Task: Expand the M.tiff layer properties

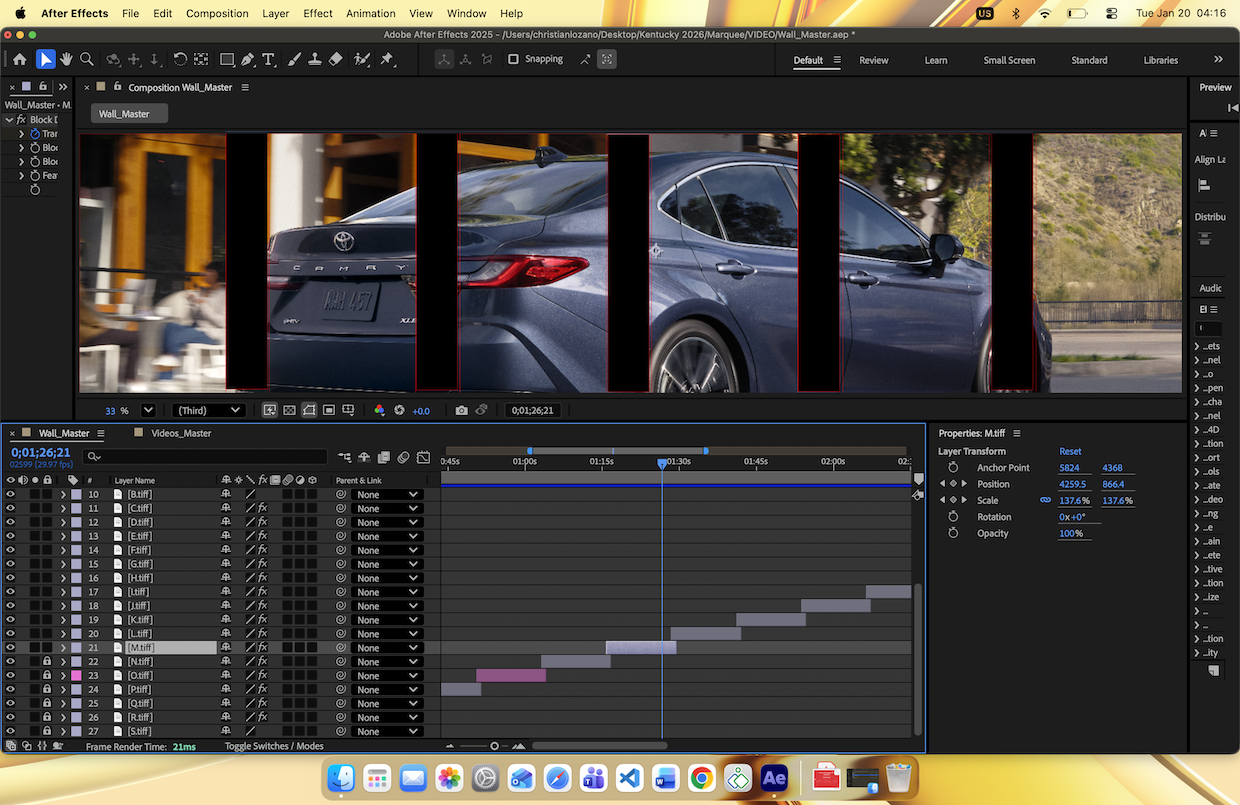Action: point(63,648)
